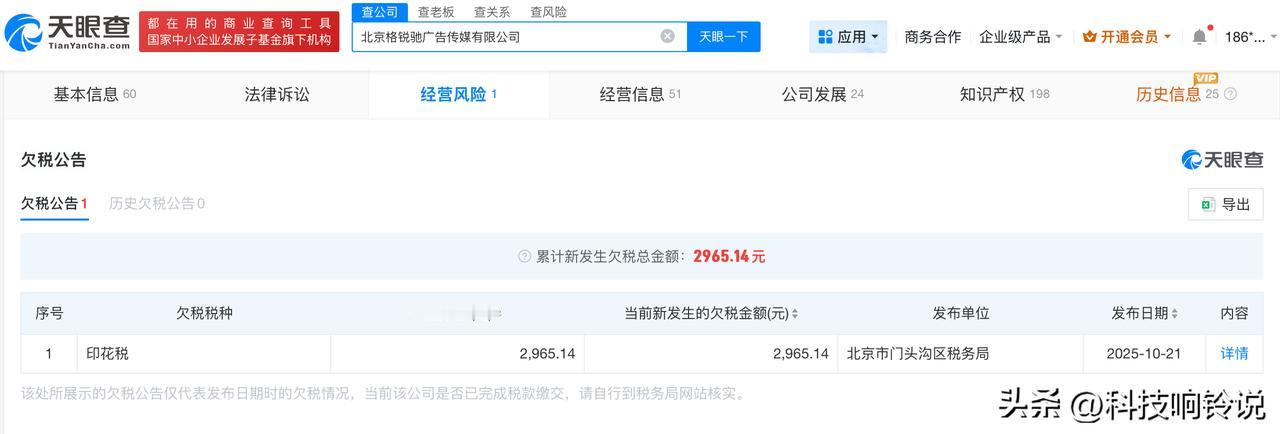Sort by 当前新发生的欠税金额 arrows
1280x434 pixels.
click(795, 314)
